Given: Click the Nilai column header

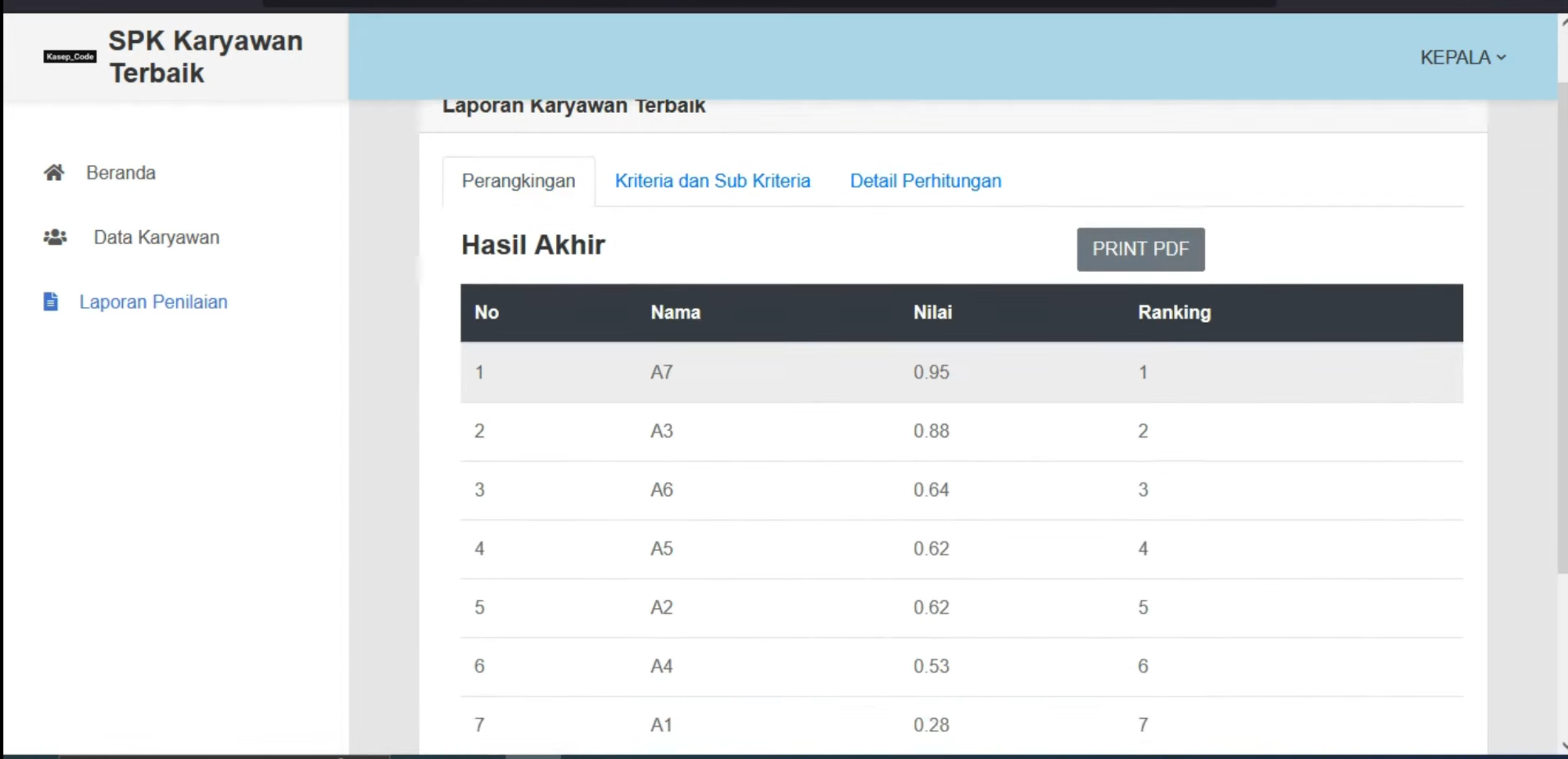Looking at the screenshot, I should point(933,312).
